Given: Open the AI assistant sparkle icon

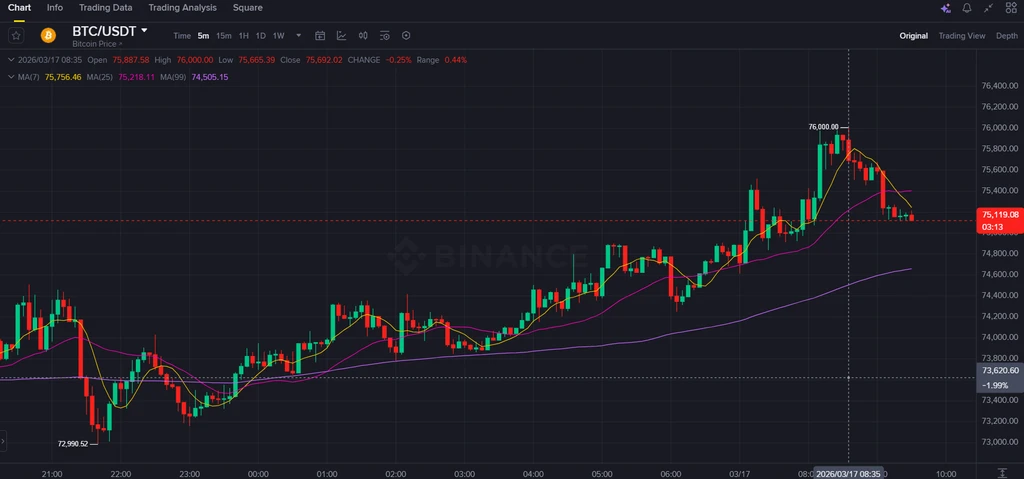Looking at the screenshot, I should coord(945,8).
